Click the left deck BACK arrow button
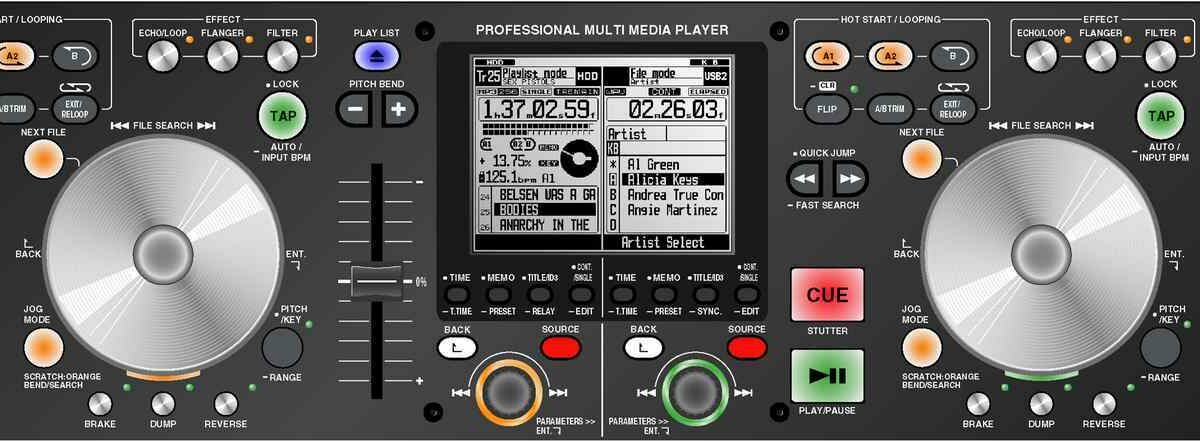This screenshot has width=1200, height=441. [x=457, y=347]
